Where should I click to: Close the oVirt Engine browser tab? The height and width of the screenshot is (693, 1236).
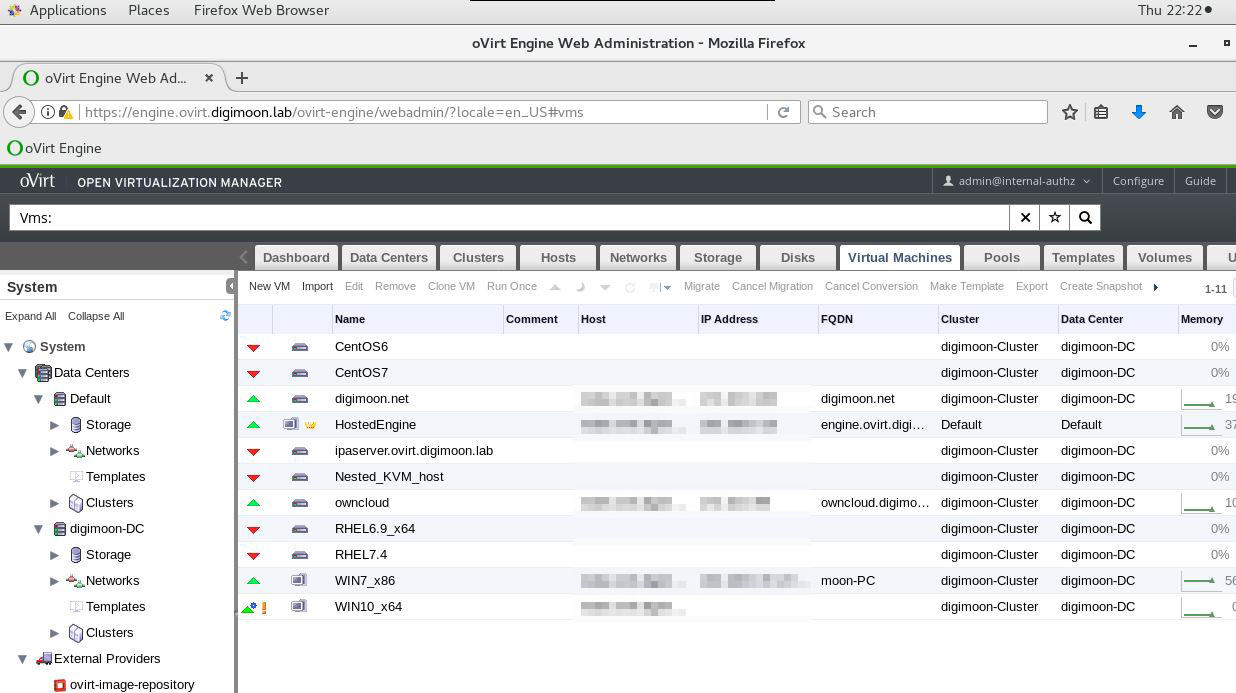pyautogui.click(x=209, y=78)
